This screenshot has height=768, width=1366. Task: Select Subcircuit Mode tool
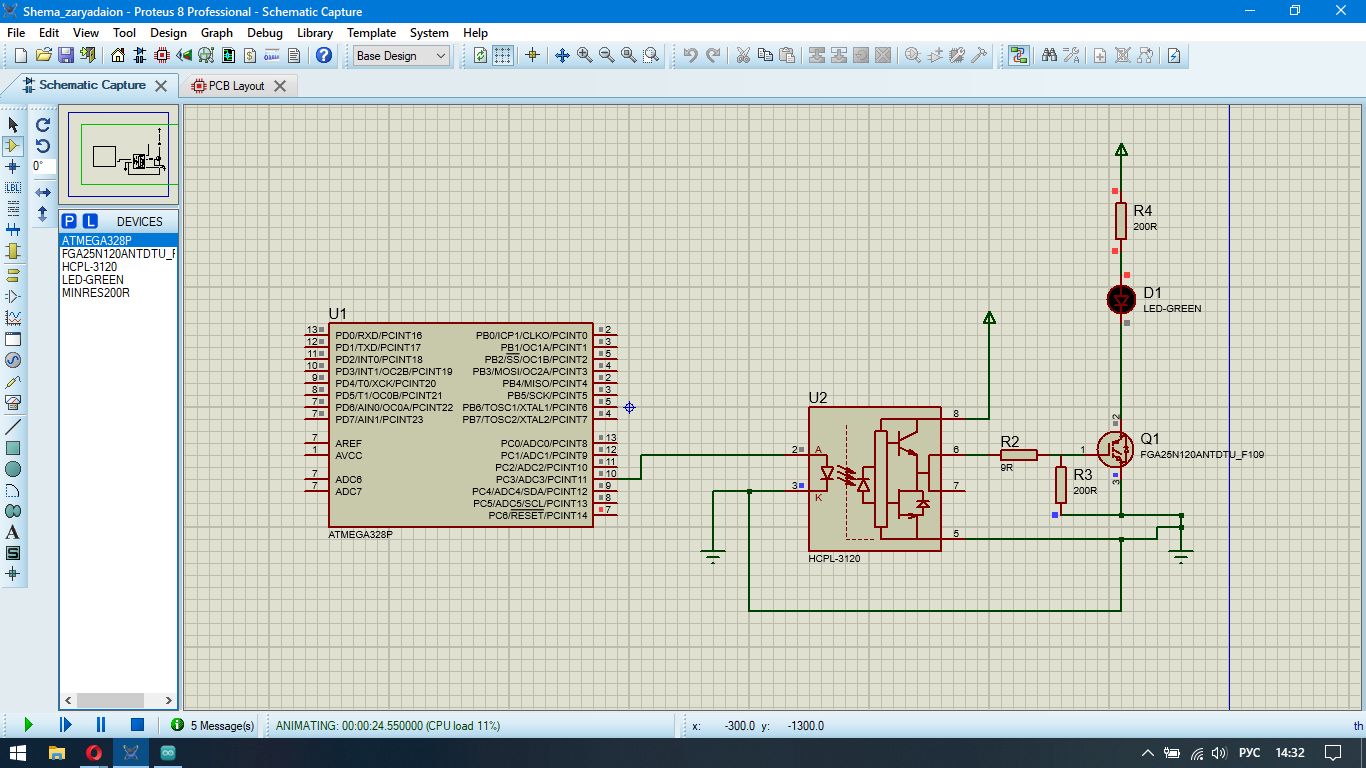(x=13, y=251)
